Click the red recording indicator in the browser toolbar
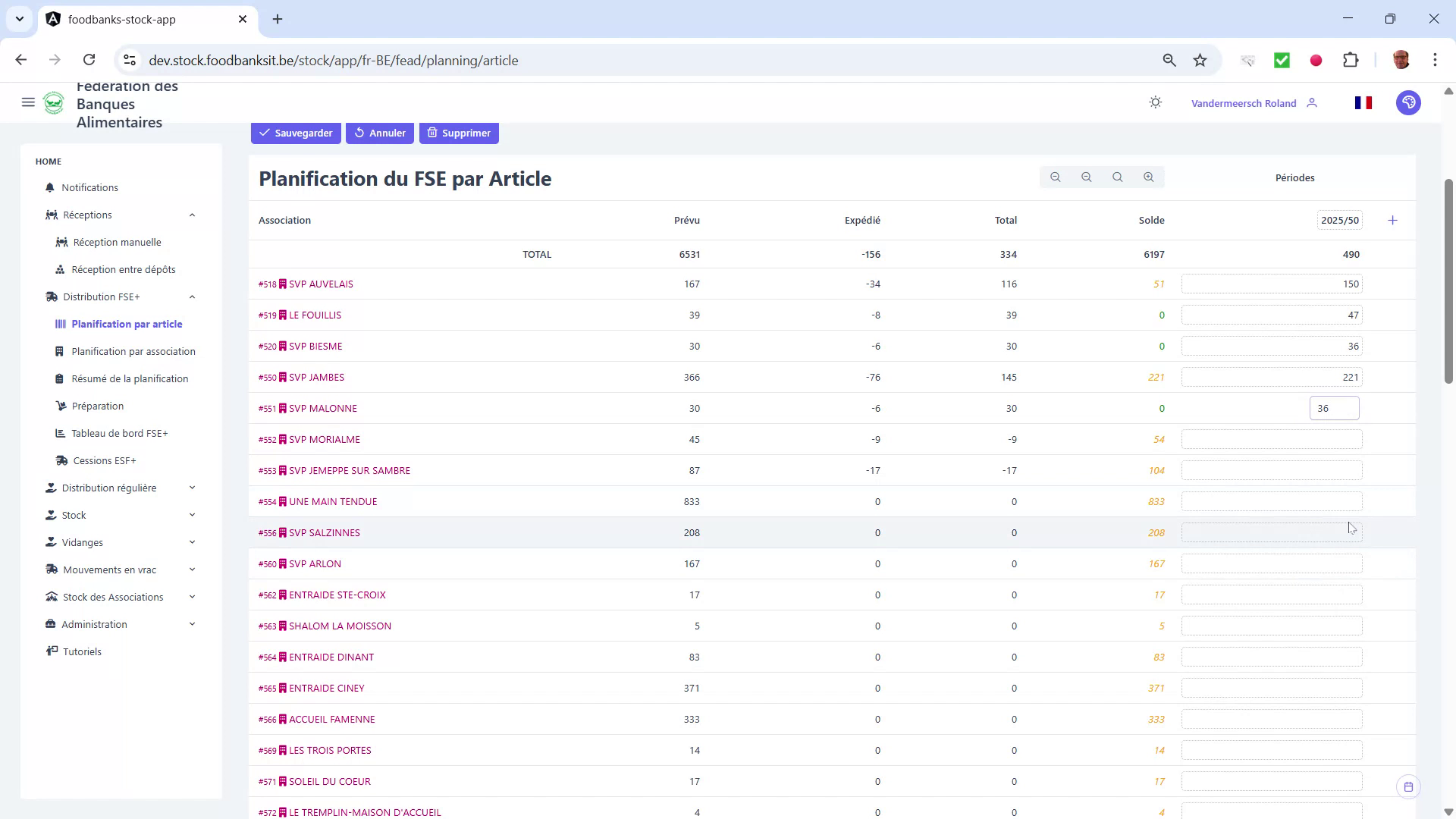 pos(1316,60)
